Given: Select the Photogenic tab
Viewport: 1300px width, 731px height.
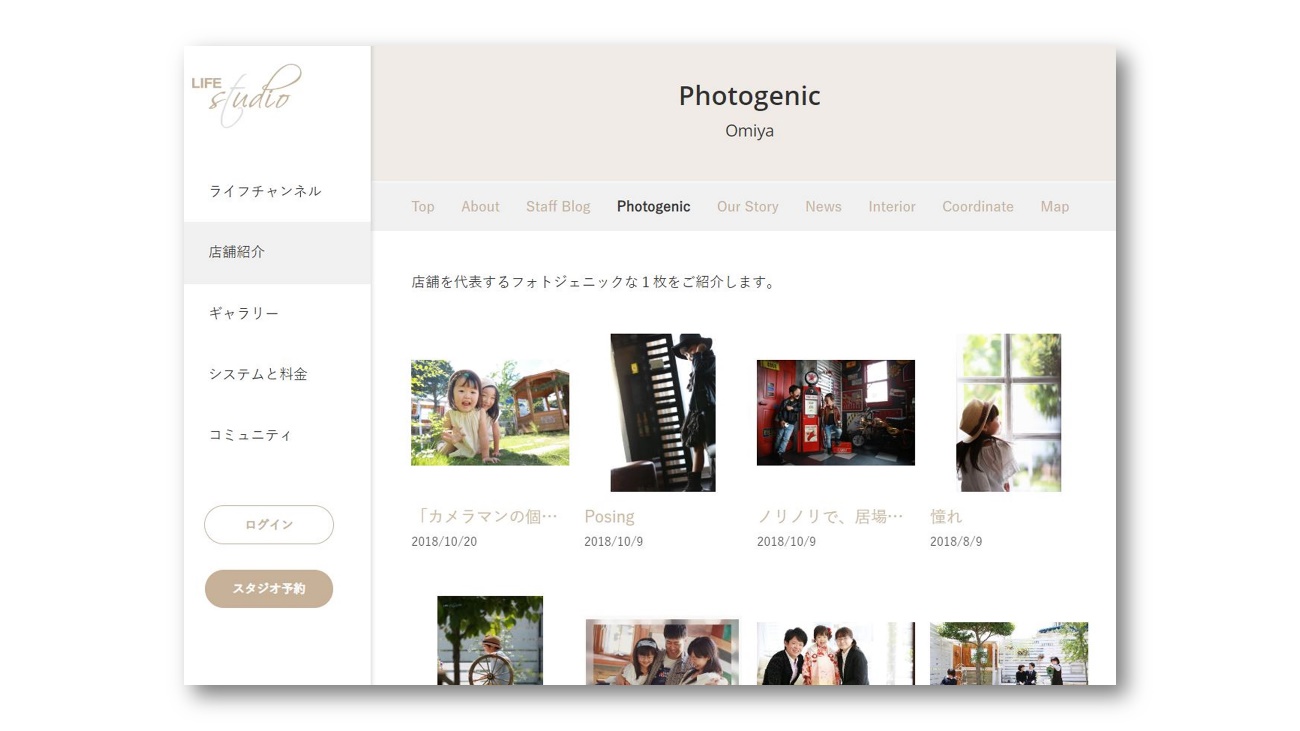Looking at the screenshot, I should tap(654, 207).
